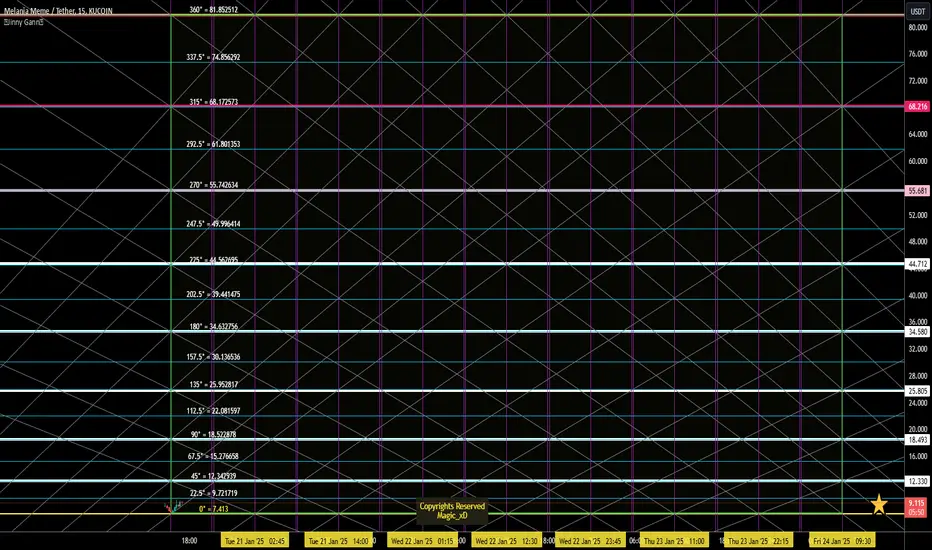This screenshot has width=932, height=550.
Task: Click the 22.5° = 9.721719 level label
Action: (213, 493)
